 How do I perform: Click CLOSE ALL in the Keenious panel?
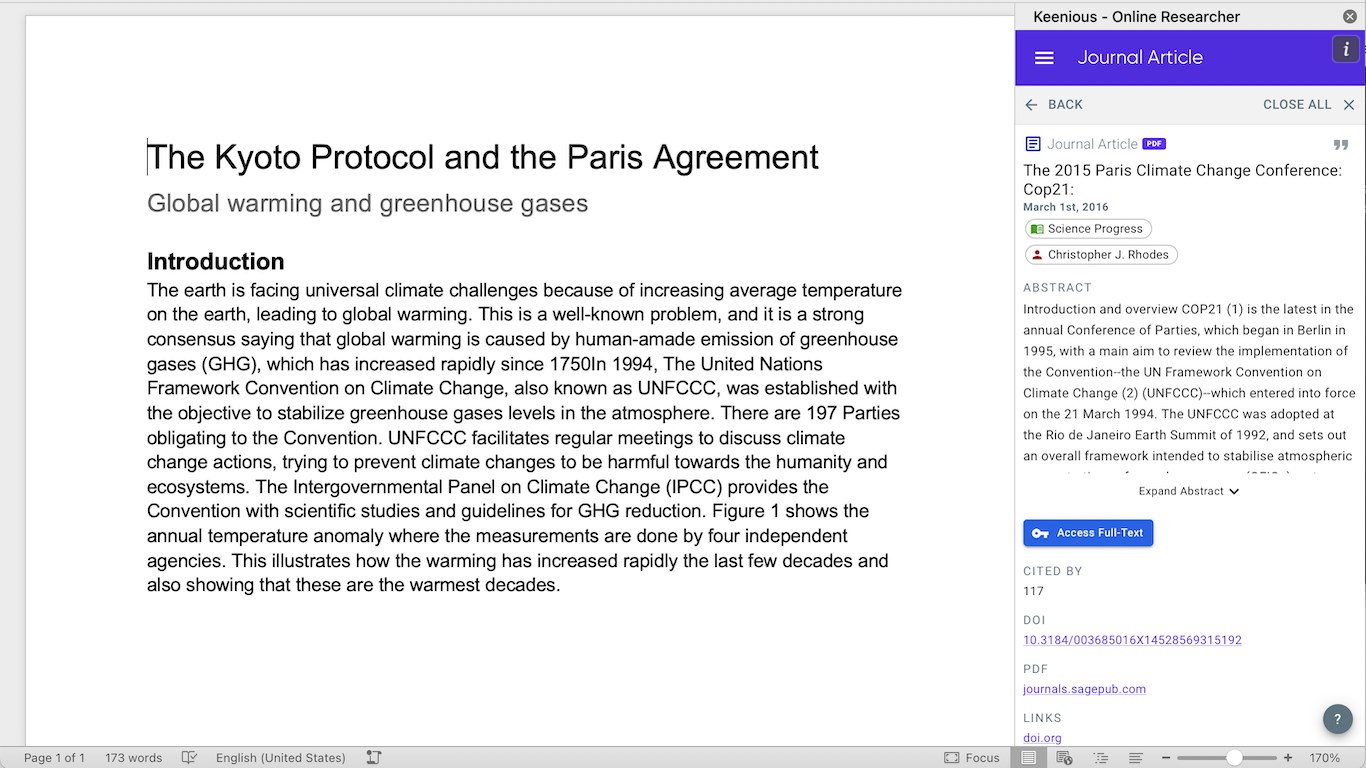click(x=1309, y=104)
